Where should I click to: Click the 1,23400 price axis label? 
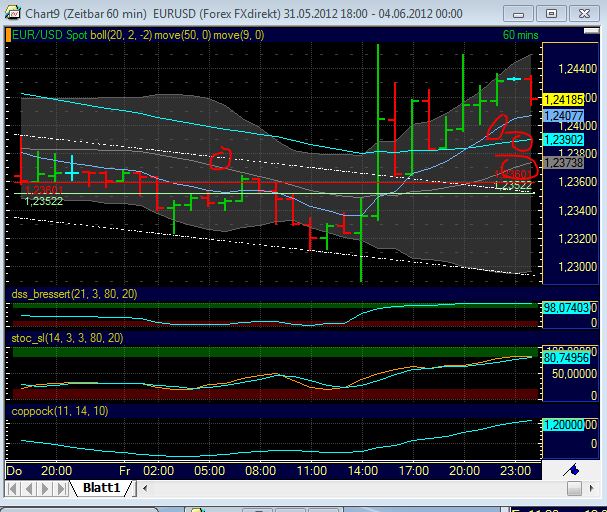click(x=577, y=211)
